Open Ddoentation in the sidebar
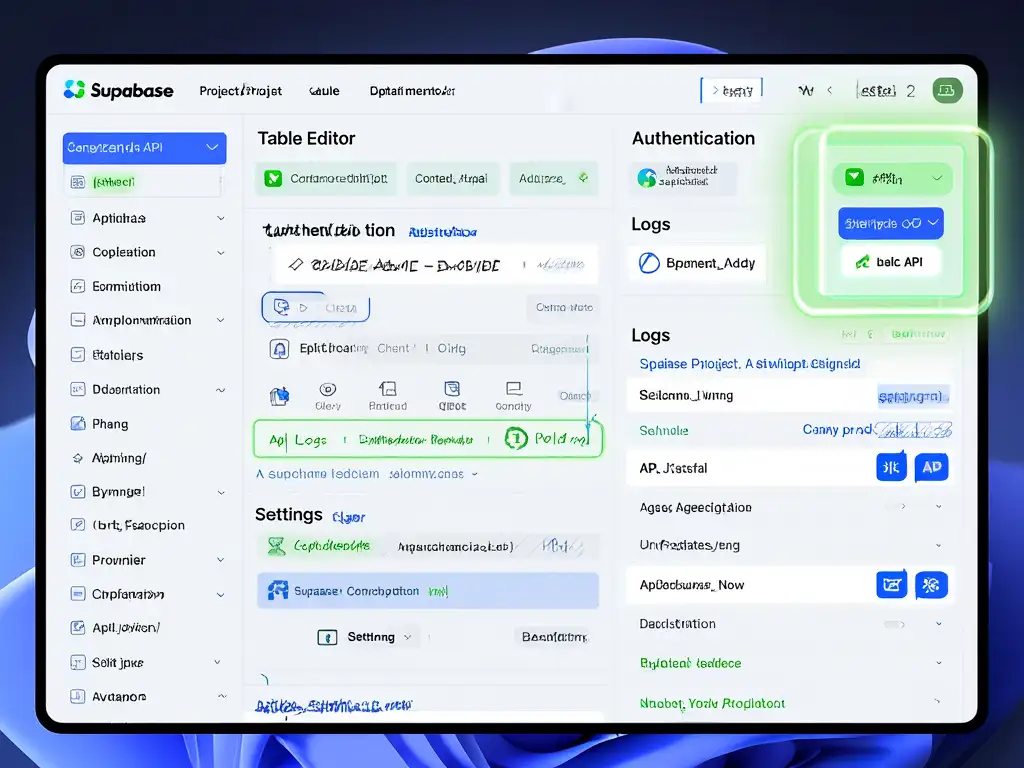Screen dimensions: 1024x768 pyautogui.click(x=125, y=389)
